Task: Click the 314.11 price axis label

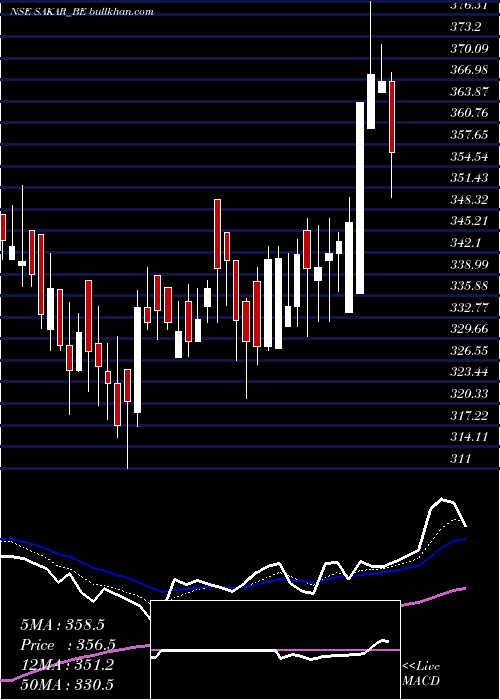Action: (469, 437)
